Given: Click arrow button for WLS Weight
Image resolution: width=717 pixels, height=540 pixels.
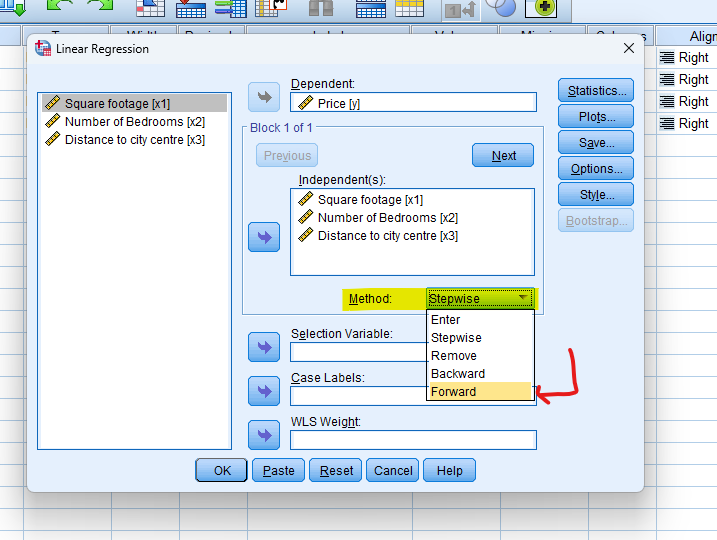Looking at the screenshot, I should tap(264, 435).
